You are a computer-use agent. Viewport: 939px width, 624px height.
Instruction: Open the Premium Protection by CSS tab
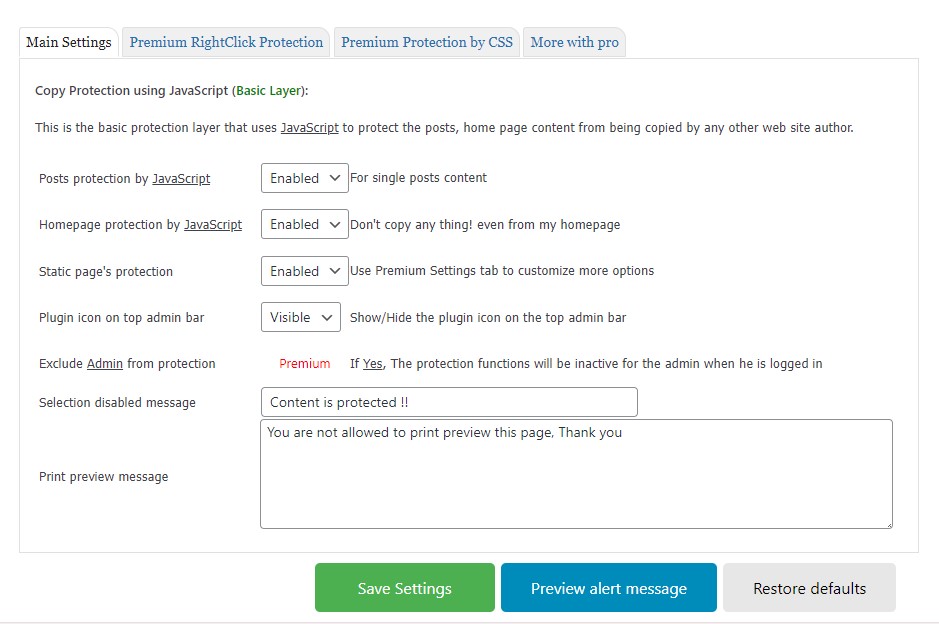[x=427, y=42]
